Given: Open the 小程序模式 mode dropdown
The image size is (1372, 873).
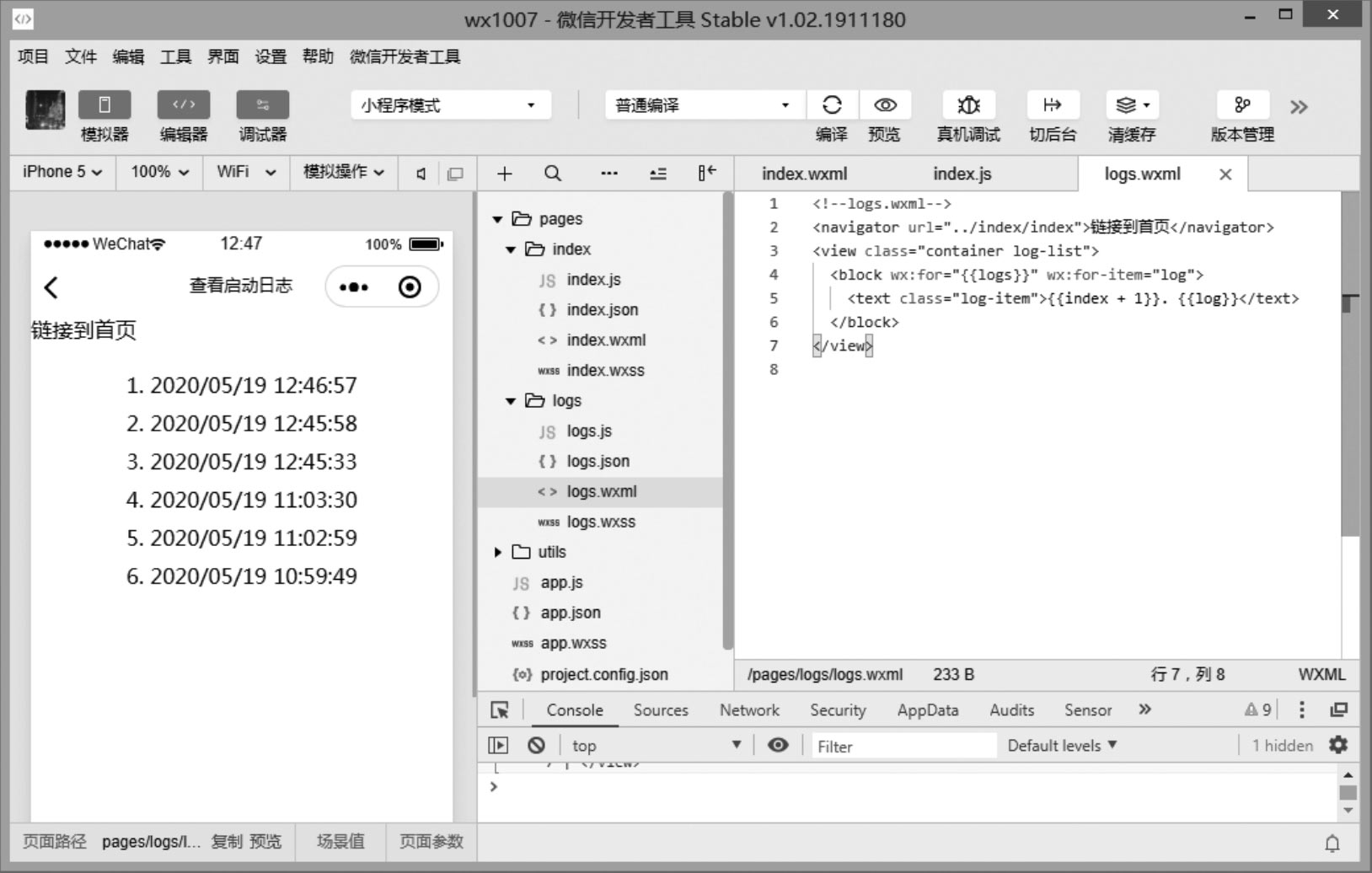Looking at the screenshot, I should click(x=451, y=105).
